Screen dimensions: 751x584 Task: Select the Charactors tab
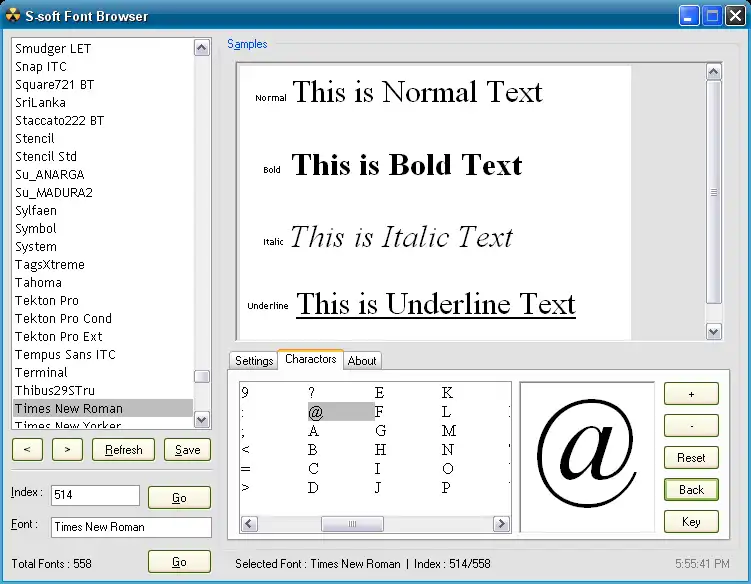click(x=310, y=359)
